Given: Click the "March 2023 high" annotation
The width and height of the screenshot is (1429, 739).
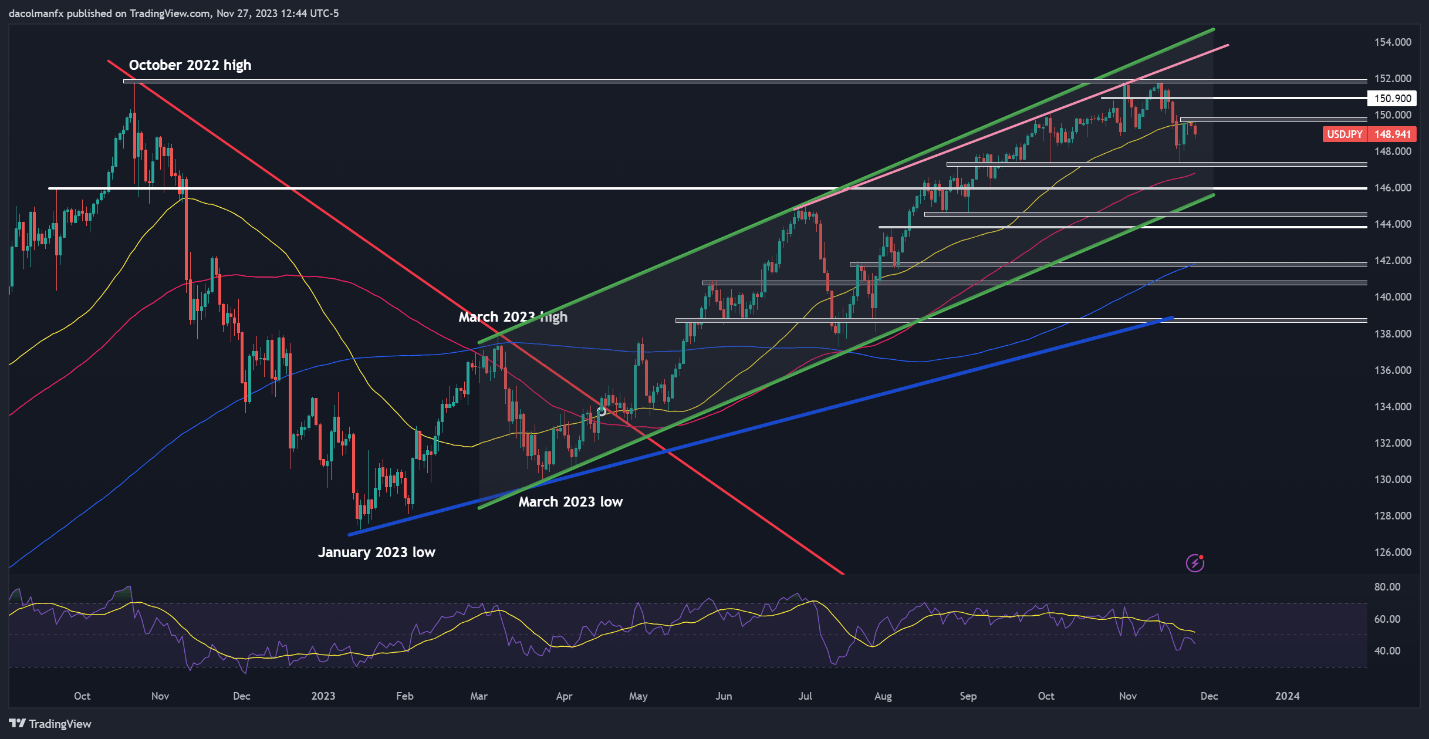Looking at the screenshot, I should coord(513,317).
